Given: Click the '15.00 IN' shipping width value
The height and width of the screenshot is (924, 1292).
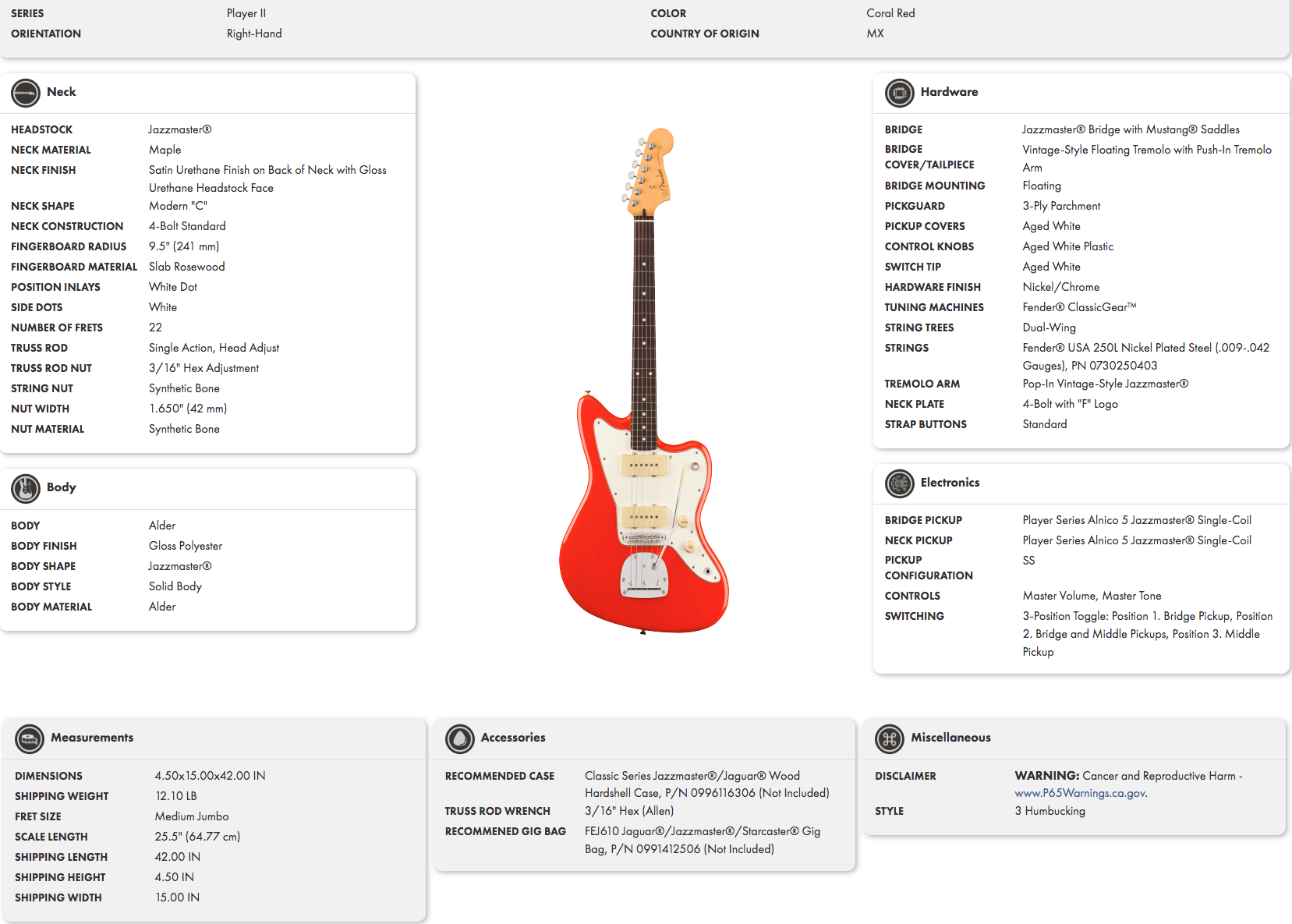Looking at the screenshot, I should 177,897.
